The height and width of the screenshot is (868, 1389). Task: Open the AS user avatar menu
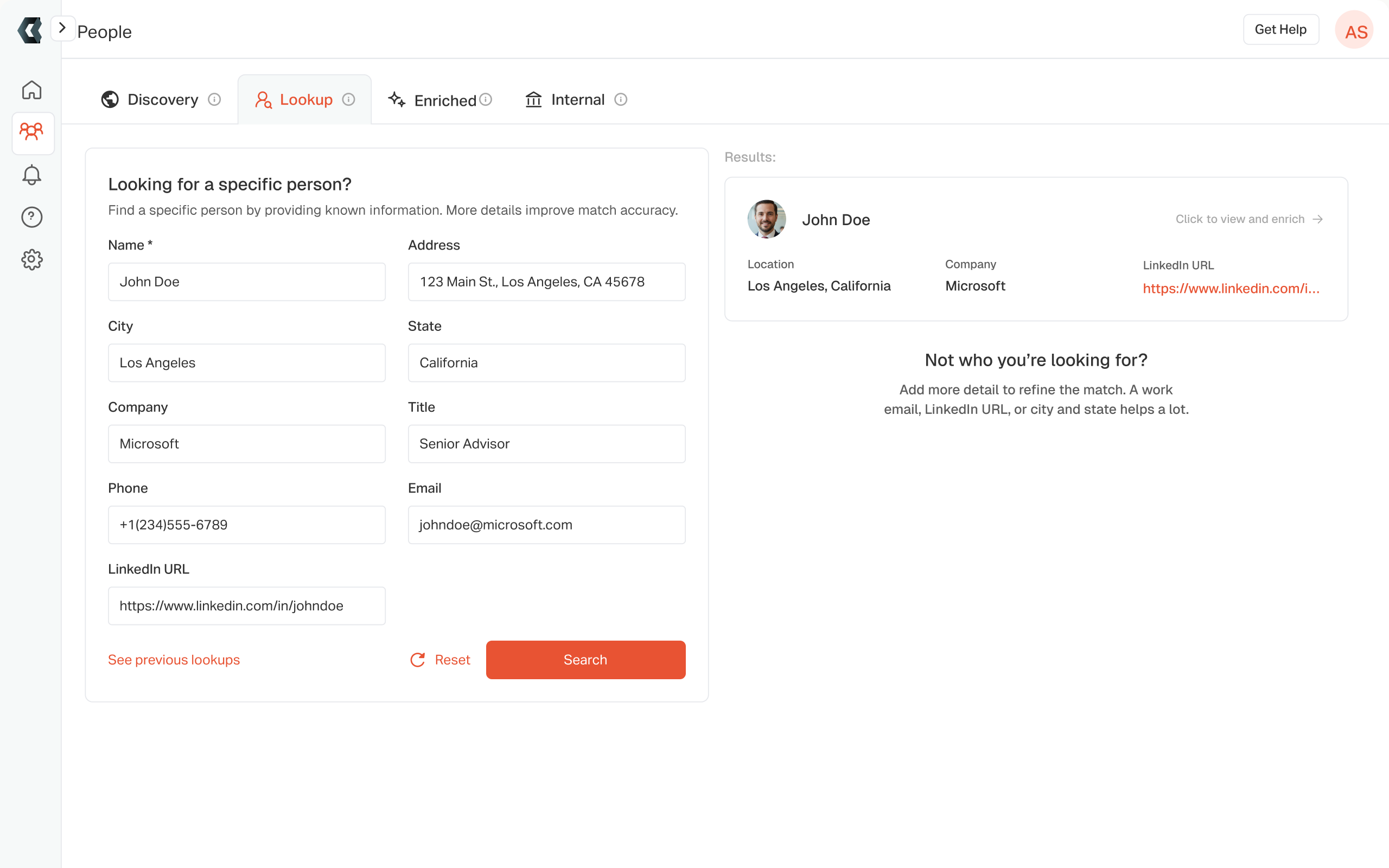pyautogui.click(x=1355, y=30)
